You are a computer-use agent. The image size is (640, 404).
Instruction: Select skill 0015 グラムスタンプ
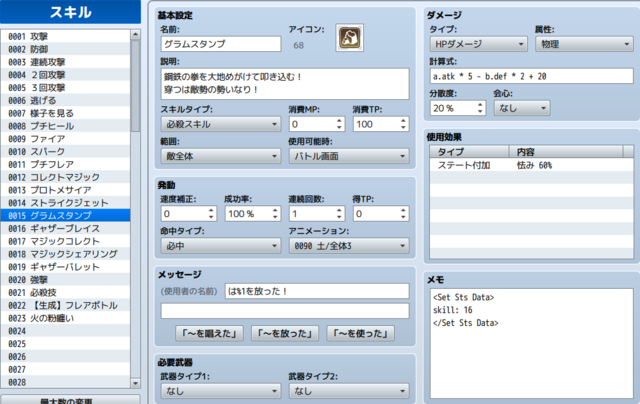pos(65,215)
